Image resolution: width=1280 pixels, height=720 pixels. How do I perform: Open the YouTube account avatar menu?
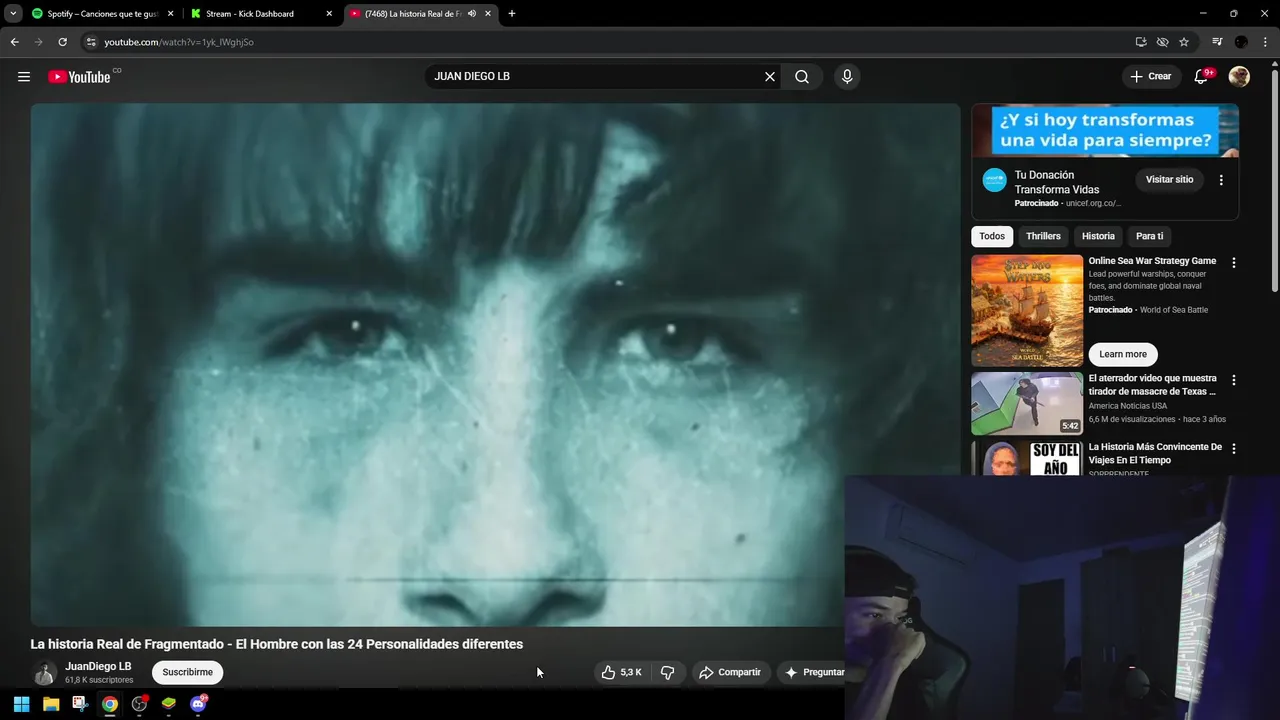point(1239,77)
